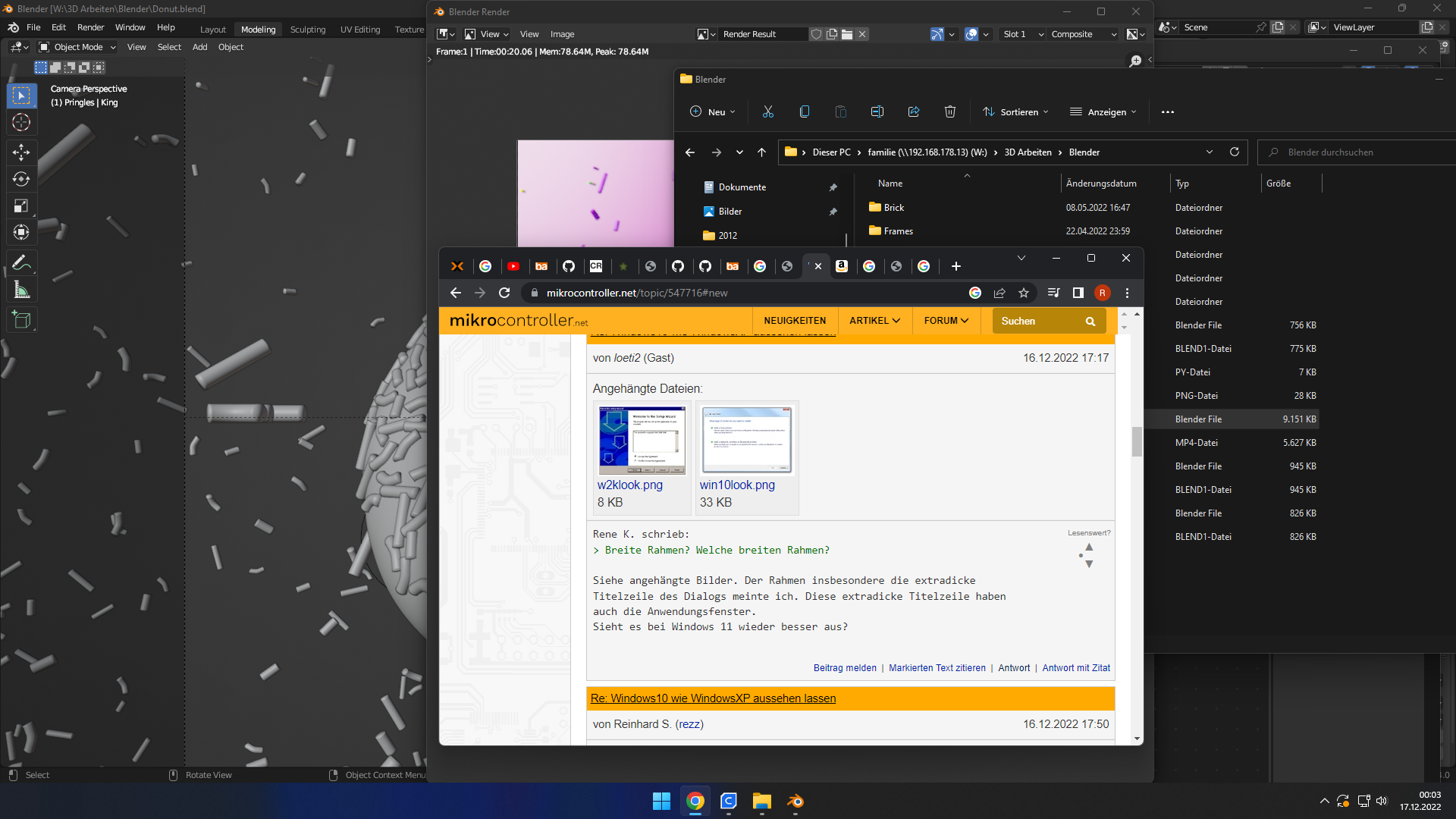The width and height of the screenshot is (1456, 819).
Task: Open Re: Windows10 wie WindowsXP aussehen lassen link
Action: click(713, 698)
